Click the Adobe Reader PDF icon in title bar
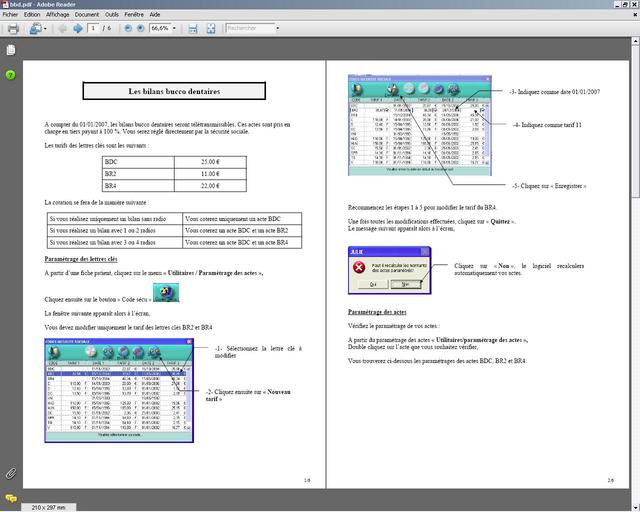The image size is (640, 512). point(5,4)
